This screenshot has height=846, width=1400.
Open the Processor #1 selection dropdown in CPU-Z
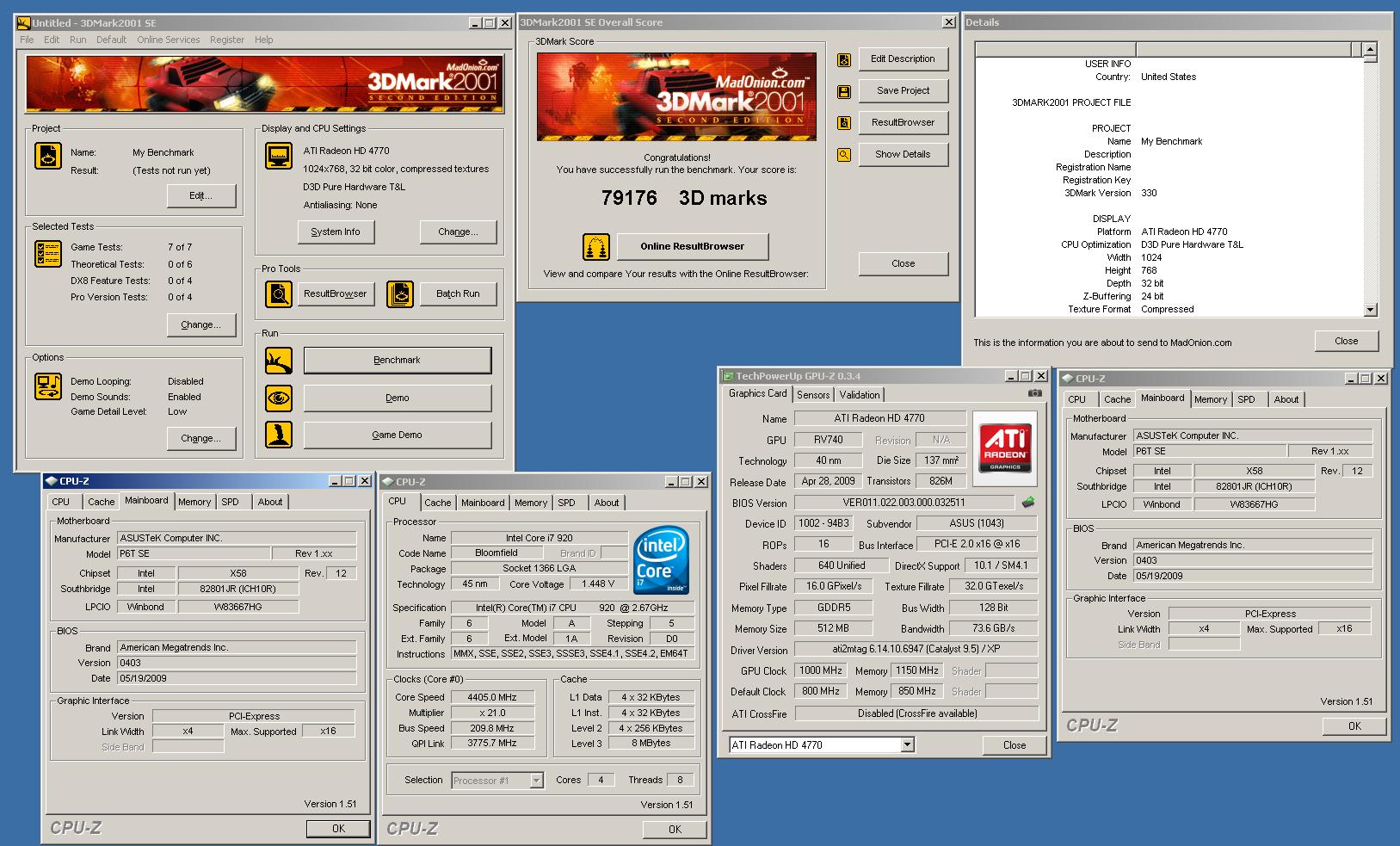pos(536,781)
